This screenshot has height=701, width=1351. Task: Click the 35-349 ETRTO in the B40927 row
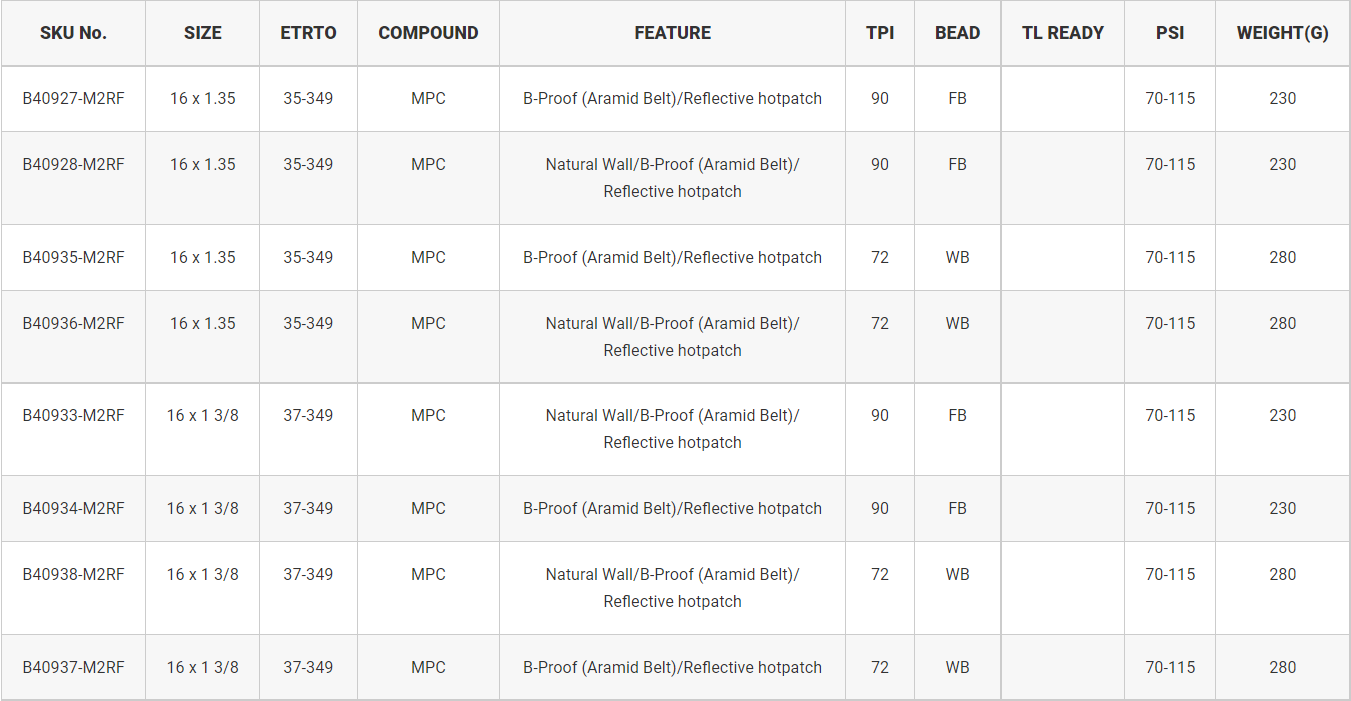308,98
